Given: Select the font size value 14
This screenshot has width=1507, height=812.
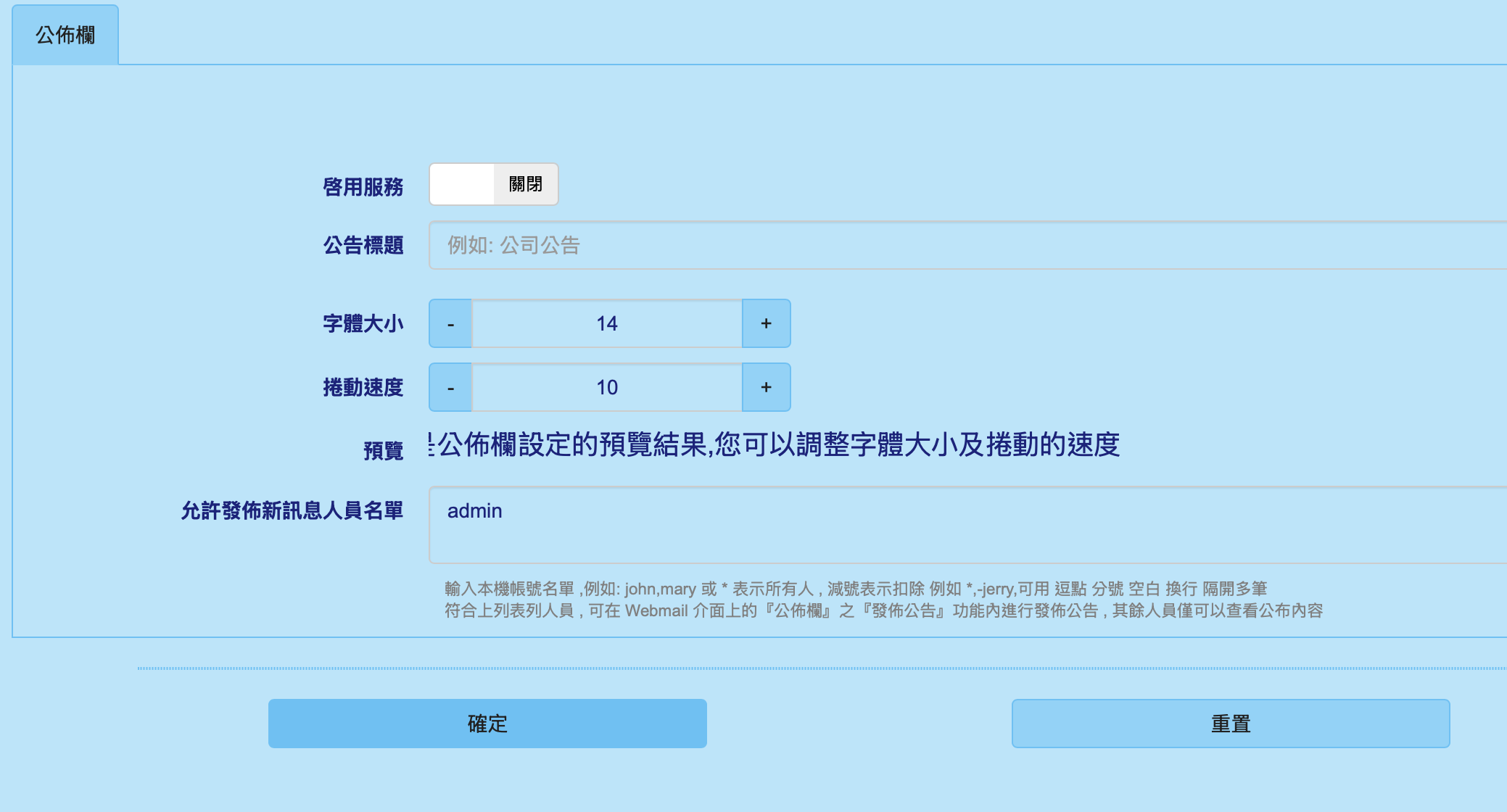Looking at the screenshot, I should click(x=608, y=323).
